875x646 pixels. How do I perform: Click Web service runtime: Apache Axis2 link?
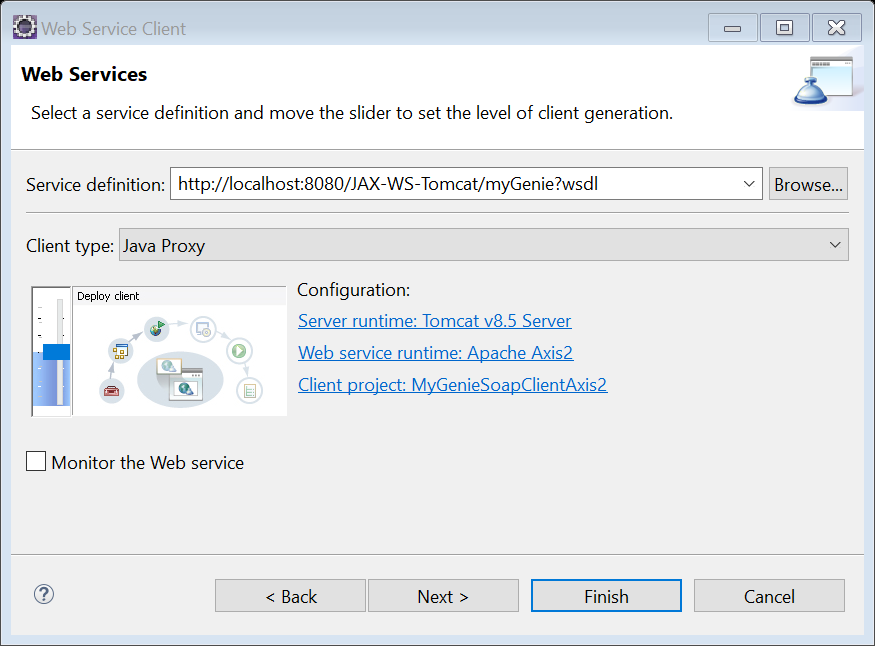coord(435,353)
